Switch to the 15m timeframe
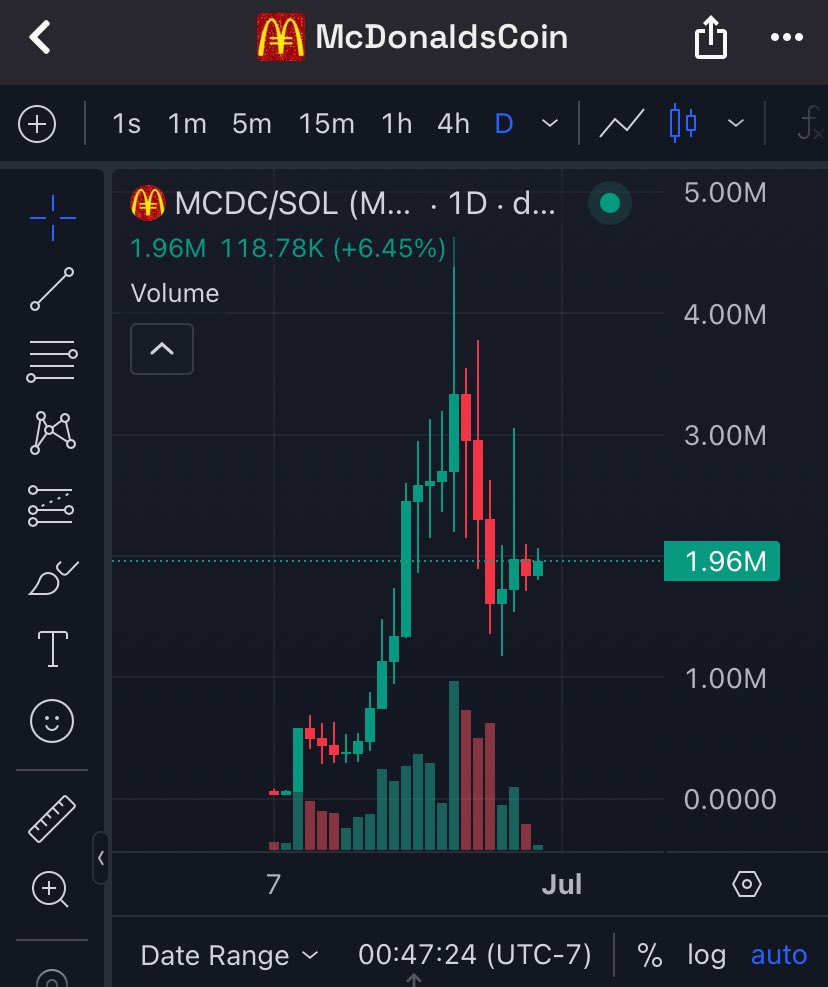The image size is (828, 987). point(326,123)
